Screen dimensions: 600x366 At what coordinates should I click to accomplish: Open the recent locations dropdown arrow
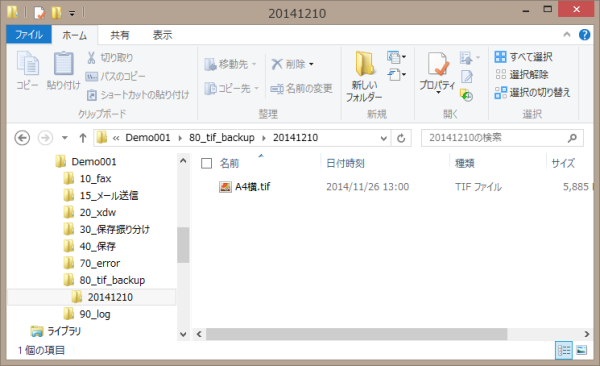pyautogui.click(x=65, y=138)
